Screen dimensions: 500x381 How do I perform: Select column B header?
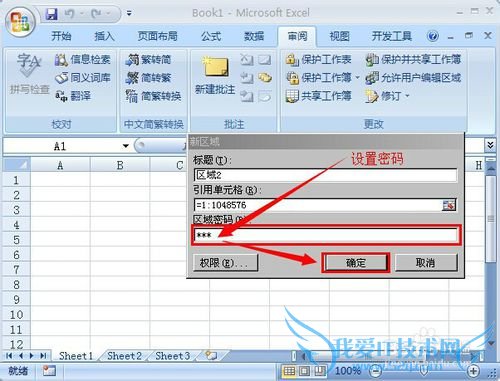point(120,165)
